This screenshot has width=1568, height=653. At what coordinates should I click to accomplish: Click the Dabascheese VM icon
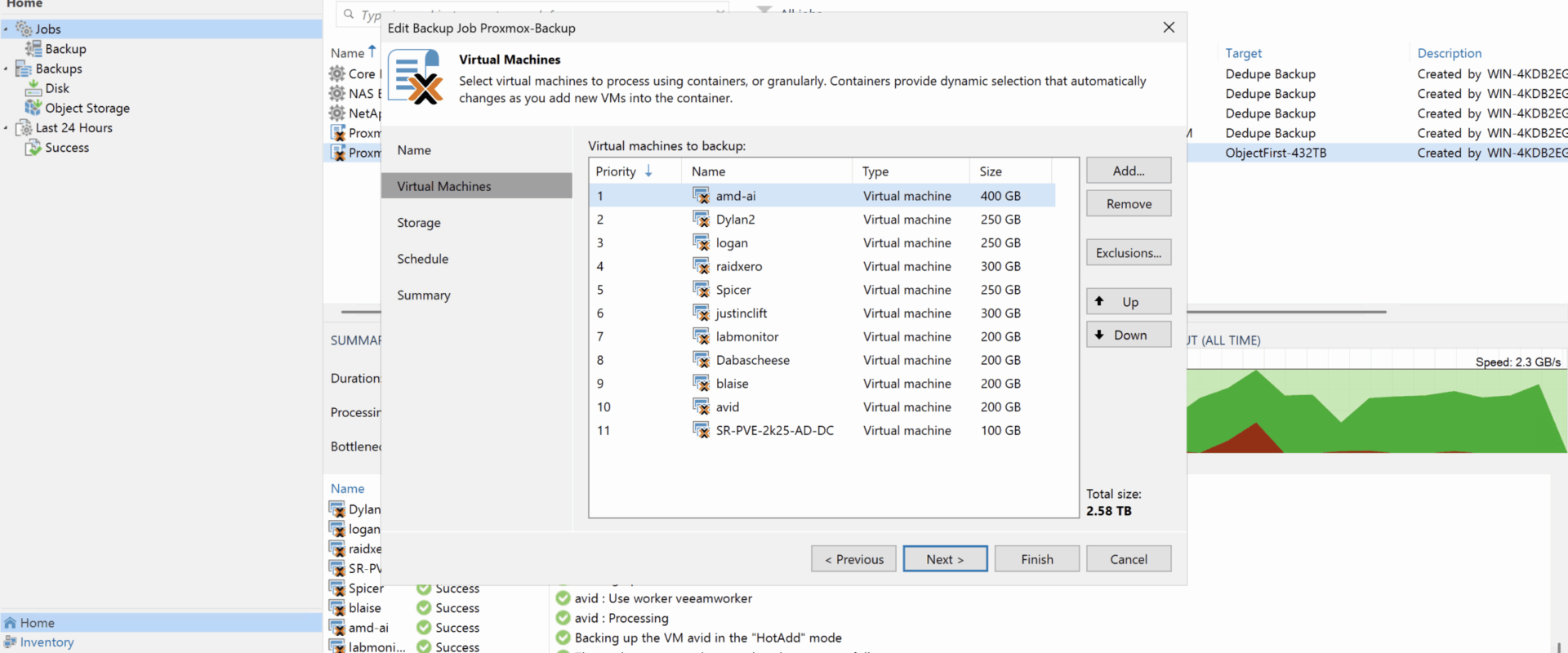coord(701,360)
